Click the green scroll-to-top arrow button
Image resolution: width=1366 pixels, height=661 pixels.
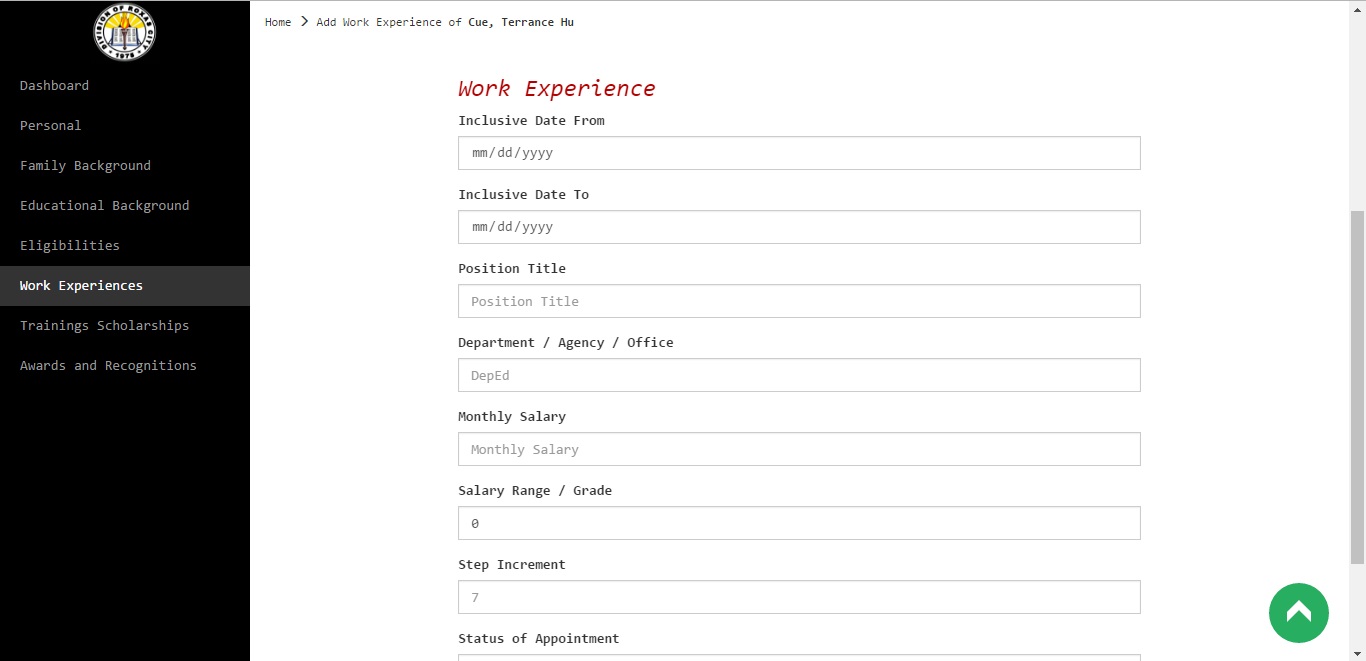point(1298,612)
